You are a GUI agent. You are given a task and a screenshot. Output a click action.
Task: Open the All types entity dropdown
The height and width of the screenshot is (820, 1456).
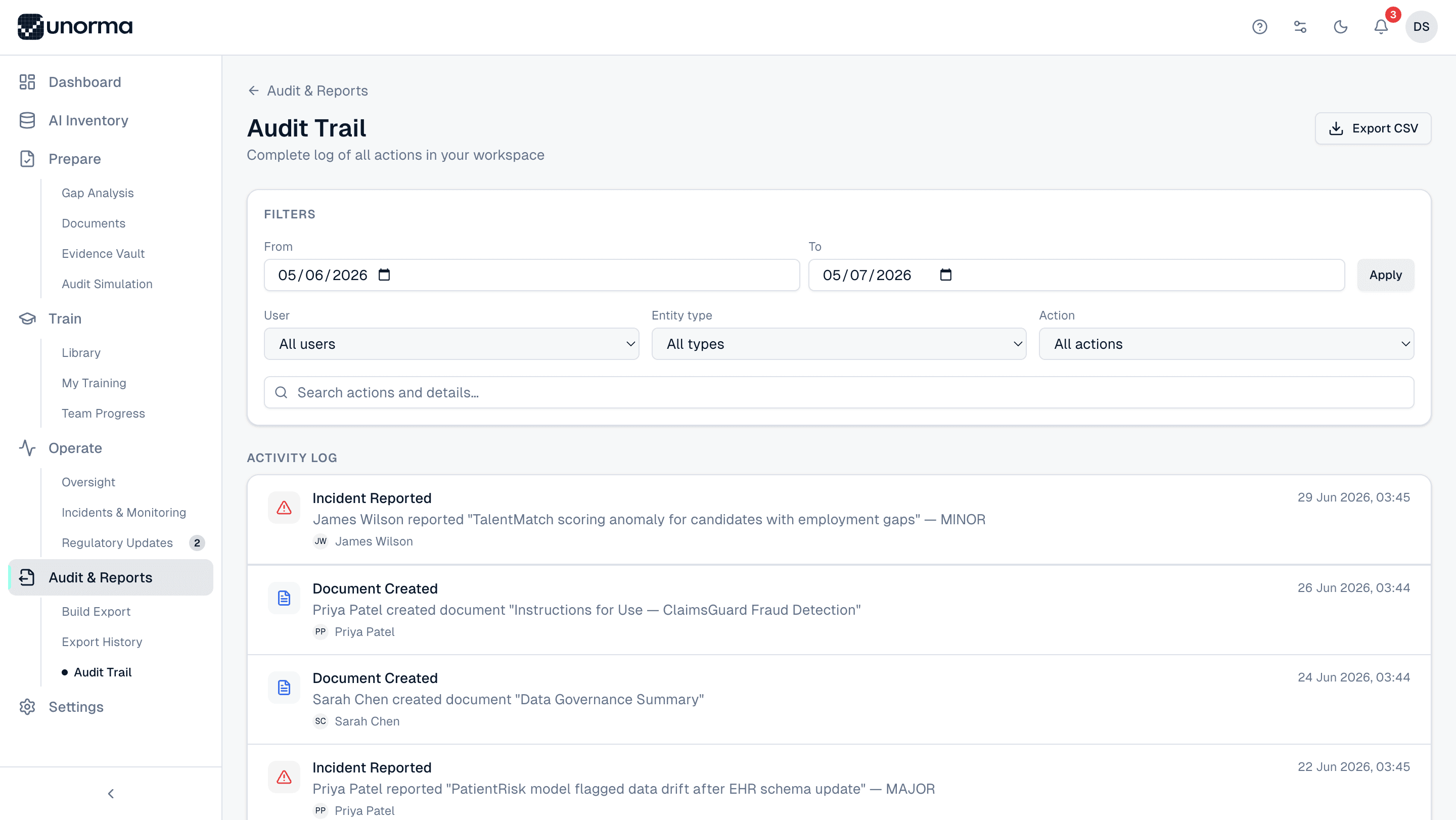click(839, 344)
